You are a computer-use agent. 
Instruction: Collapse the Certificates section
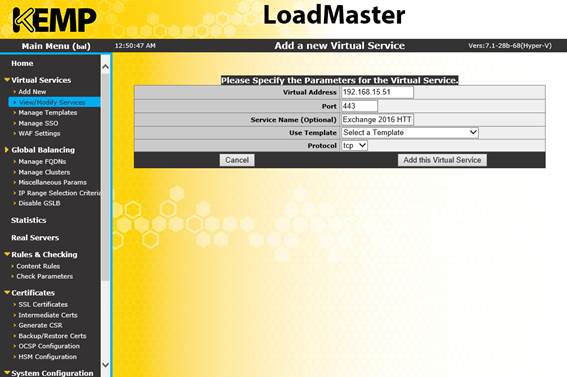tap(33, 293)
